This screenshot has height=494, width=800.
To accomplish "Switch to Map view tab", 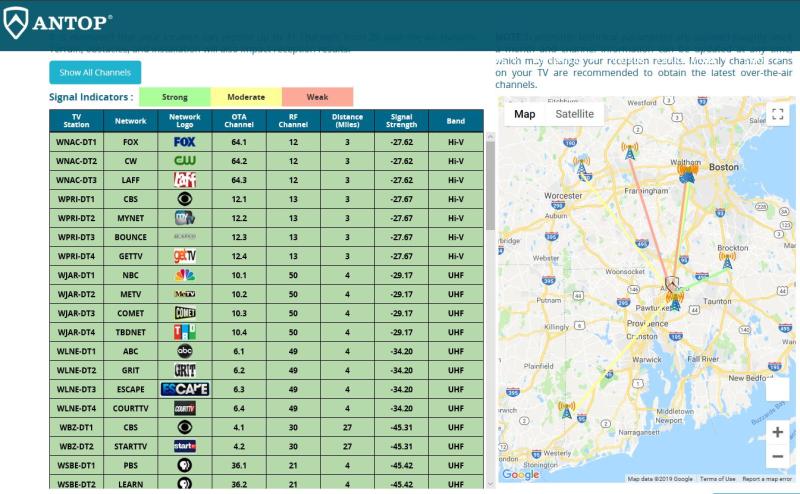I will pyautogui.click(x=524, y=114).
